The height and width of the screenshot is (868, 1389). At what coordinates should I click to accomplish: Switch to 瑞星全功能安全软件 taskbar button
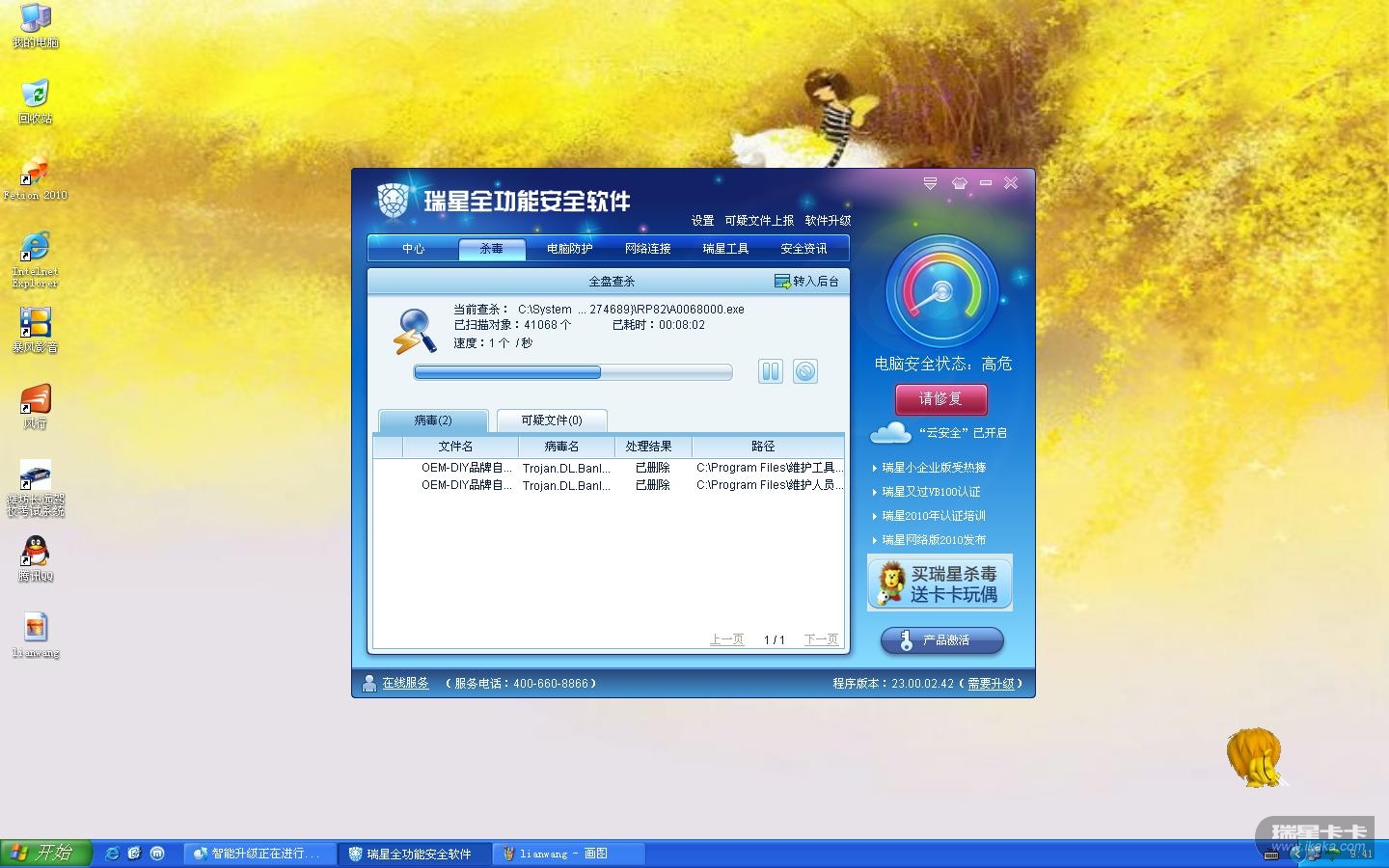click(416, 854)
